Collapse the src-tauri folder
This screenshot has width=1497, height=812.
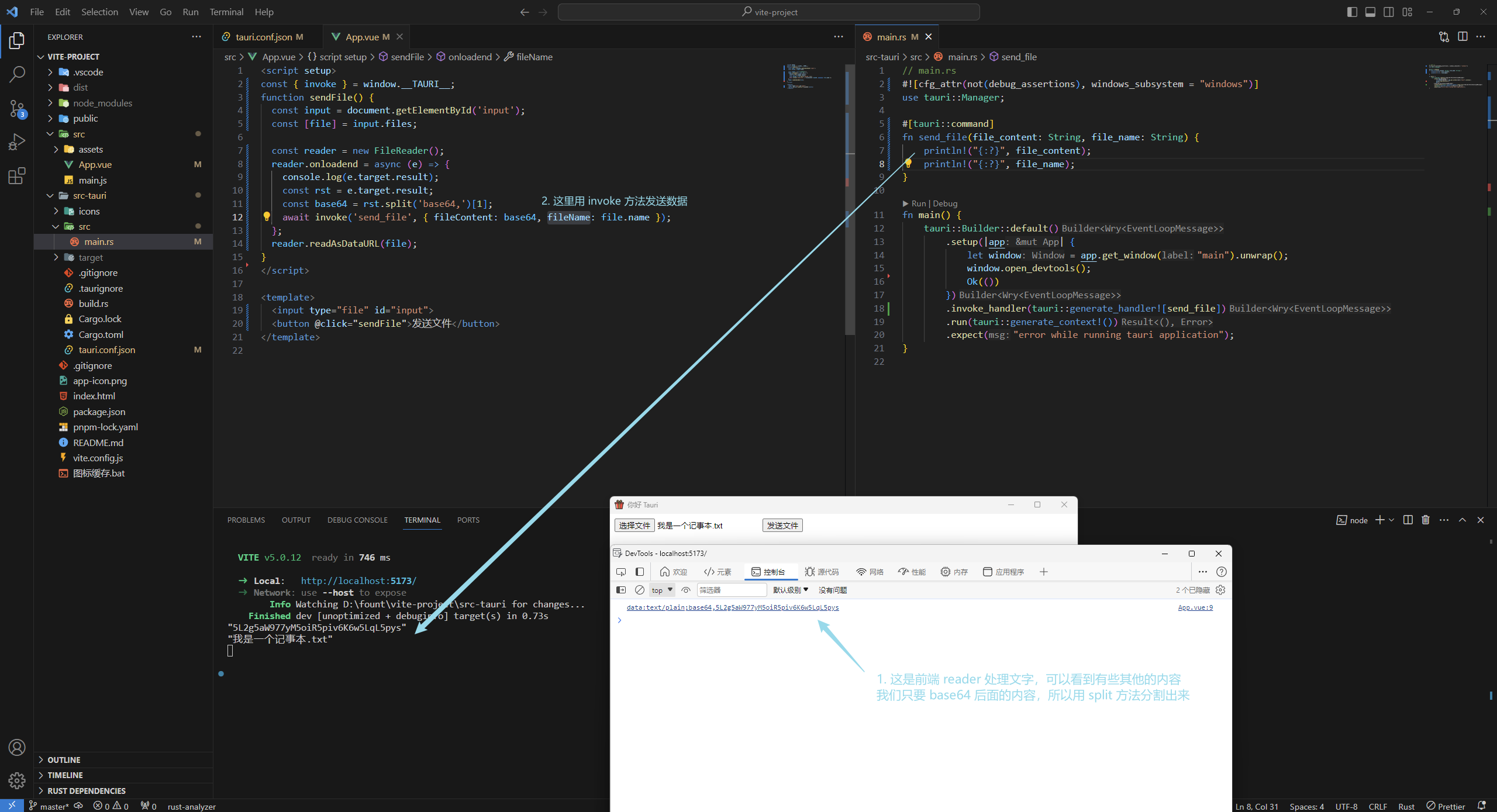pos(123,195)
